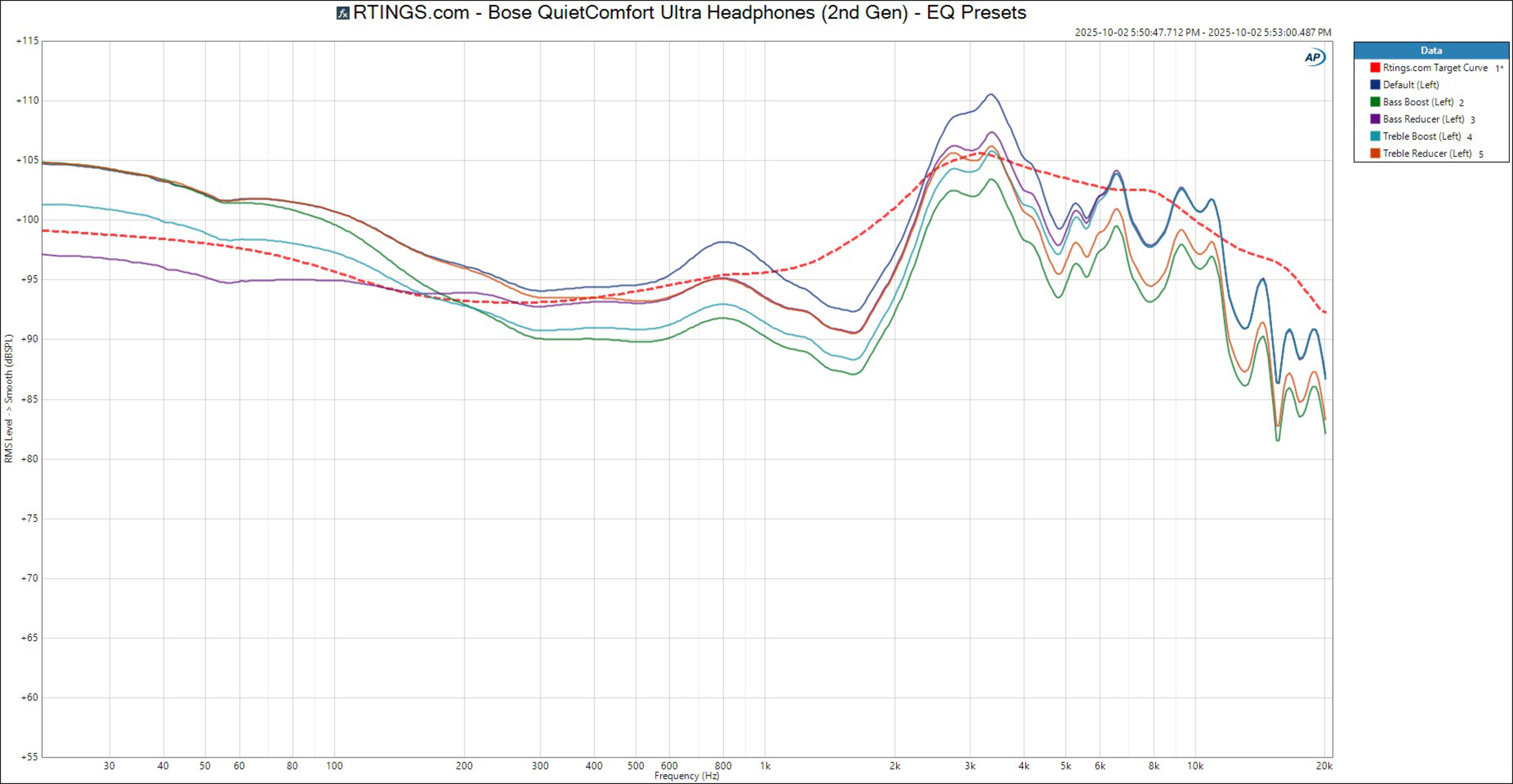Click the purple Bass Reducer swatch
This screenshot has width=1513, height=784.
1375,119
